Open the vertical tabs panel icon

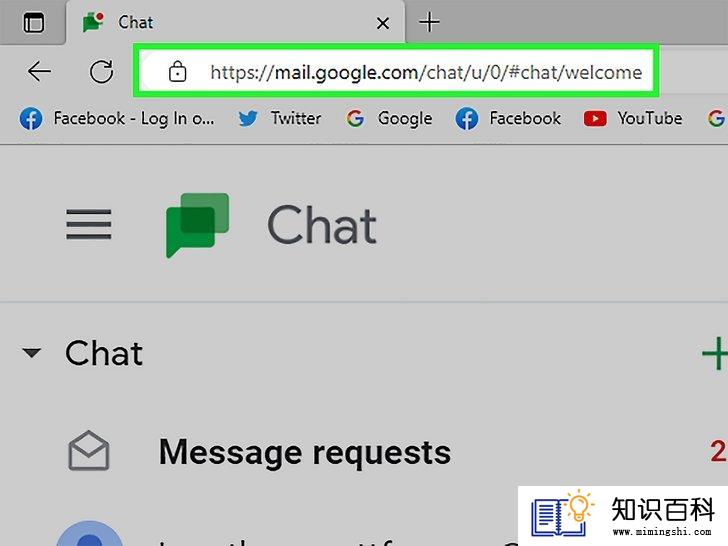coord(33,23)
